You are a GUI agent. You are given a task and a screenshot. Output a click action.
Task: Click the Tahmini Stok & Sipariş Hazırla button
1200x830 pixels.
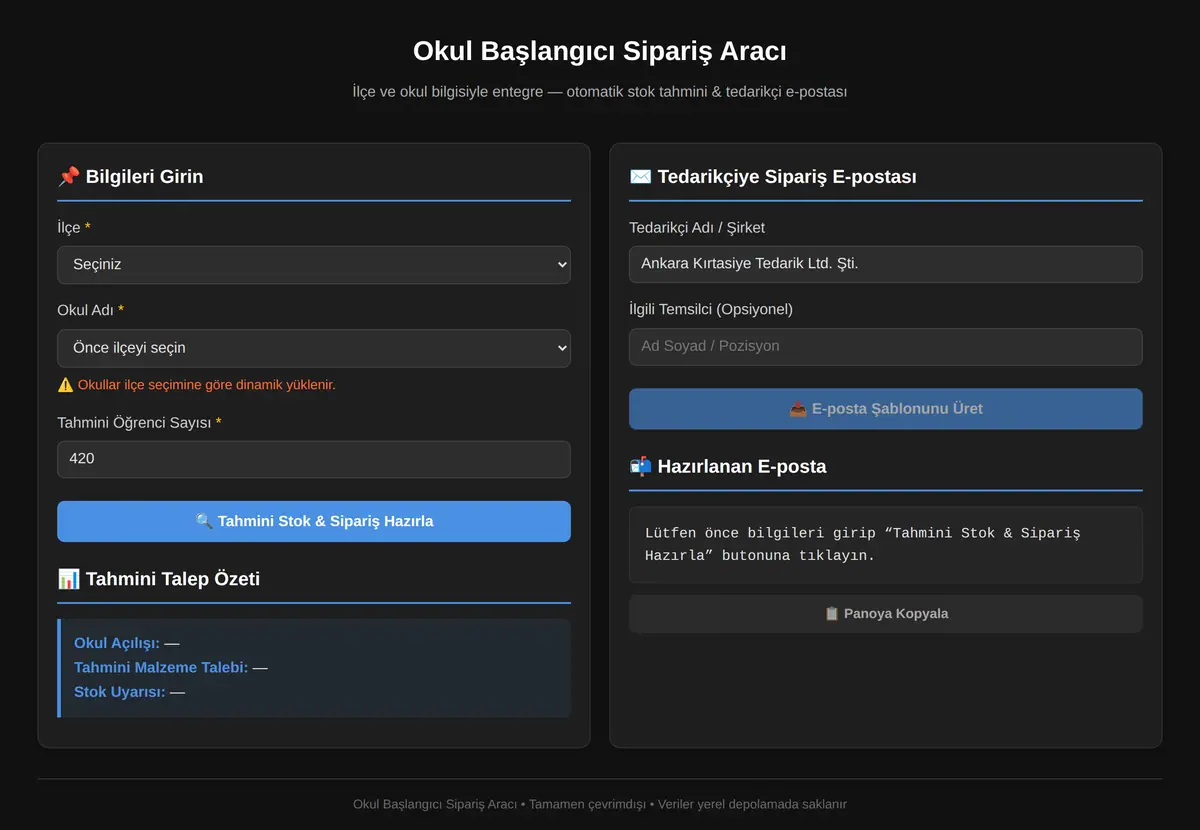314,521
